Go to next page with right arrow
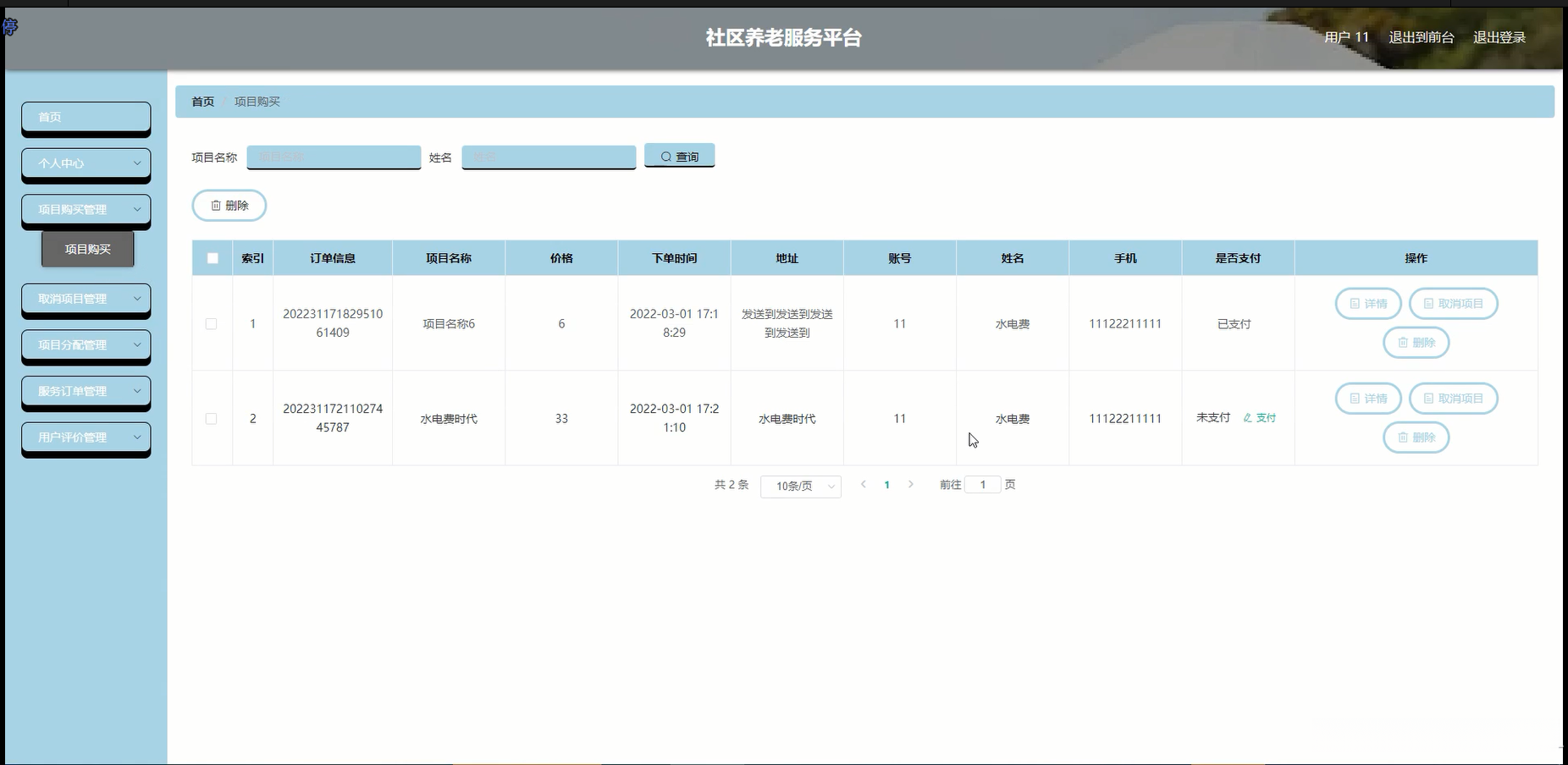 pos(911,485)
